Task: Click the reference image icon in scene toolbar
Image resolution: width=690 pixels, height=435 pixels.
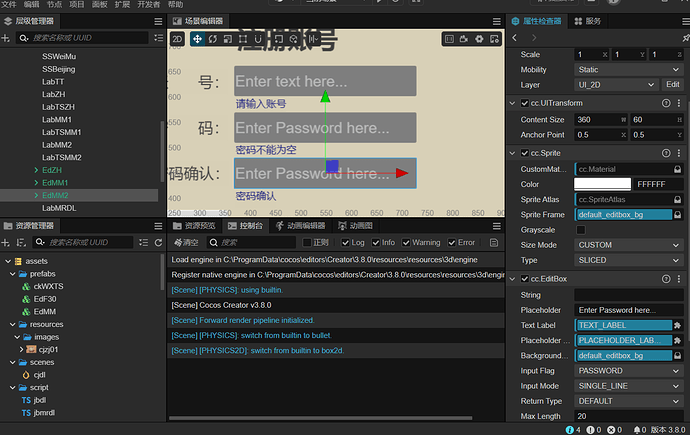Action: pos(494,39)
